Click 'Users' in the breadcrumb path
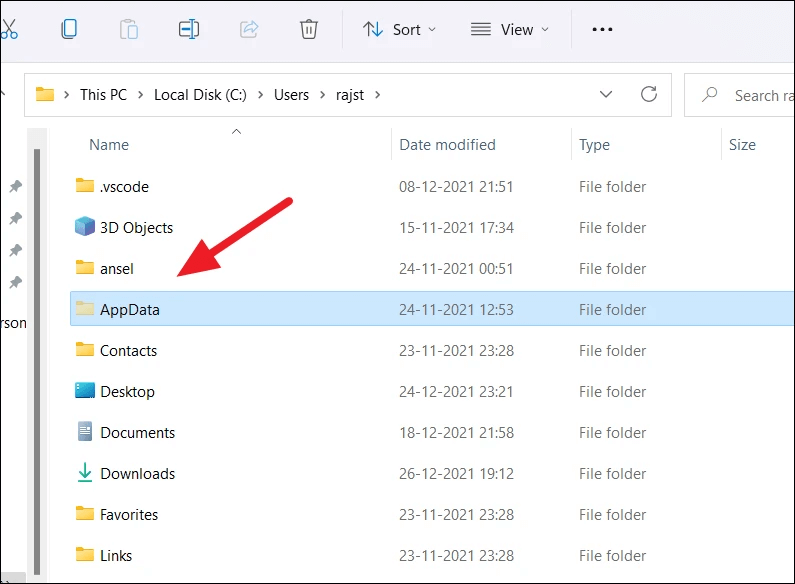Image resolution: width=795 pixels, height=584 pixels. click(x=291, y=95)
